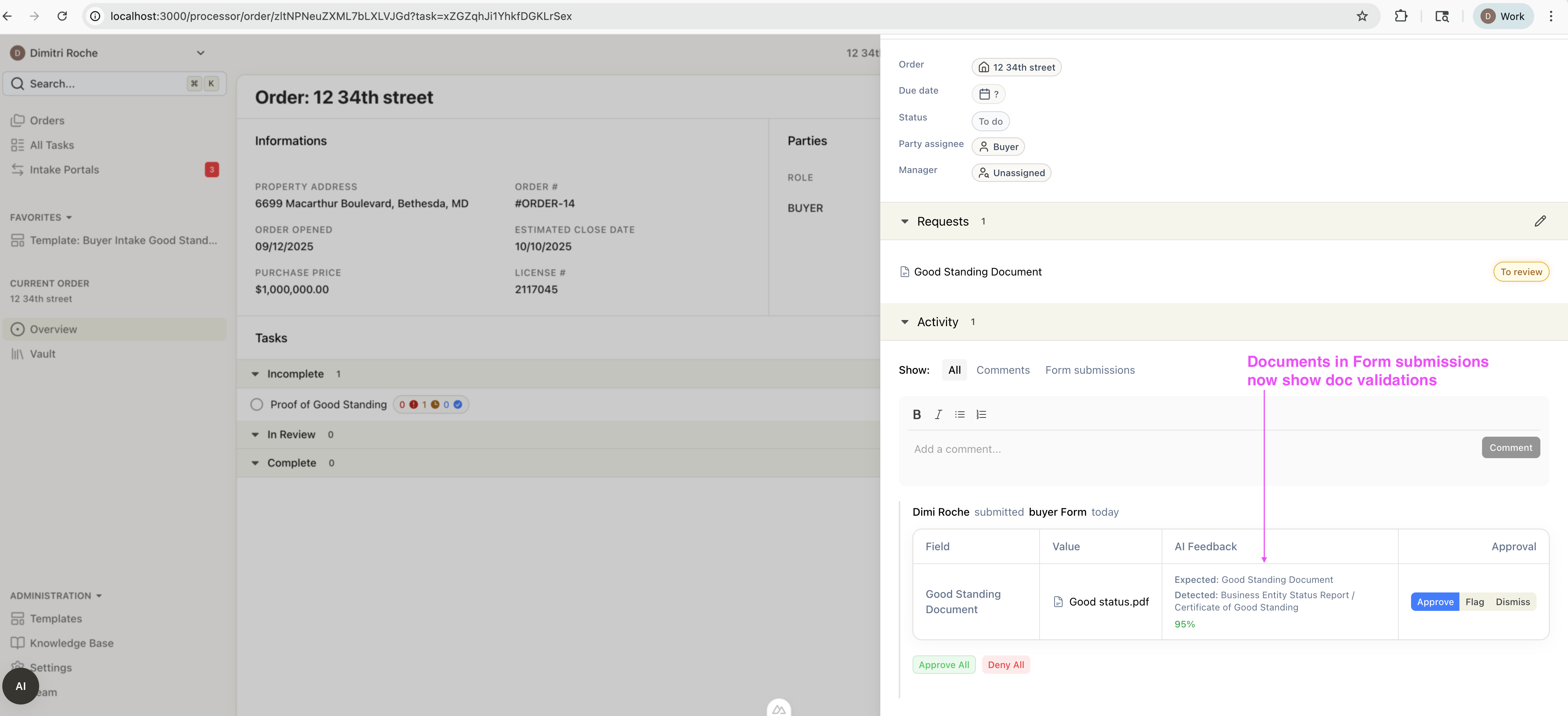Collapse the Requests section
This screenshot has height=716, width=1568.
(x=904, y=222)
